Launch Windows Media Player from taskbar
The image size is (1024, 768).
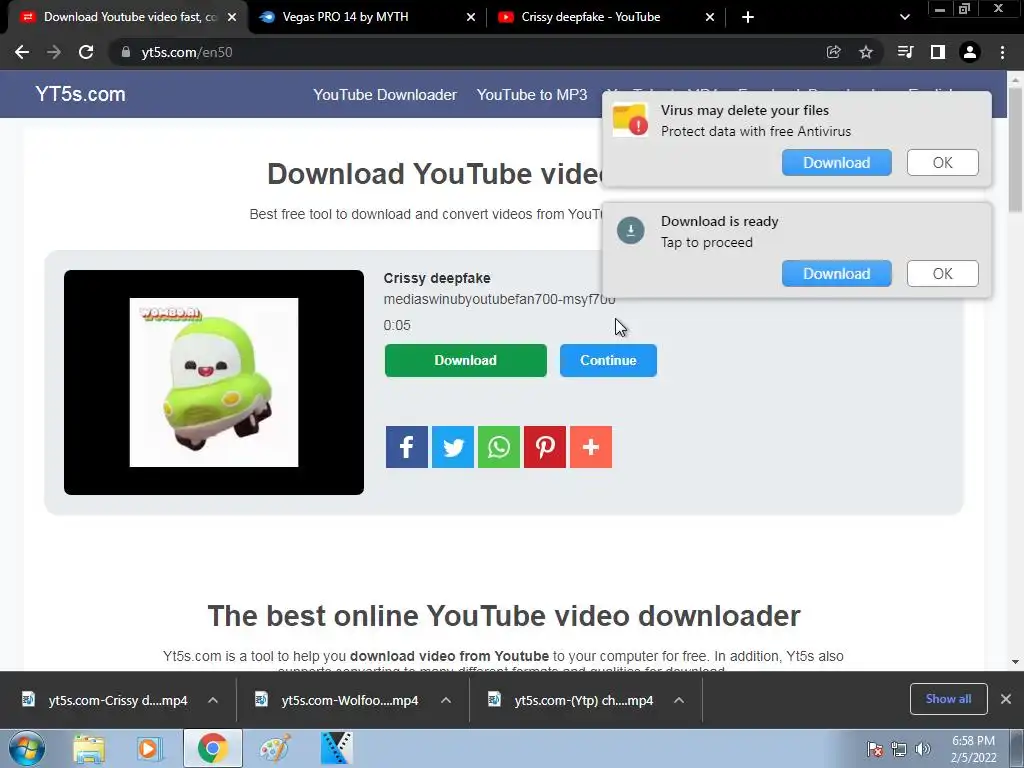point(150,749)
